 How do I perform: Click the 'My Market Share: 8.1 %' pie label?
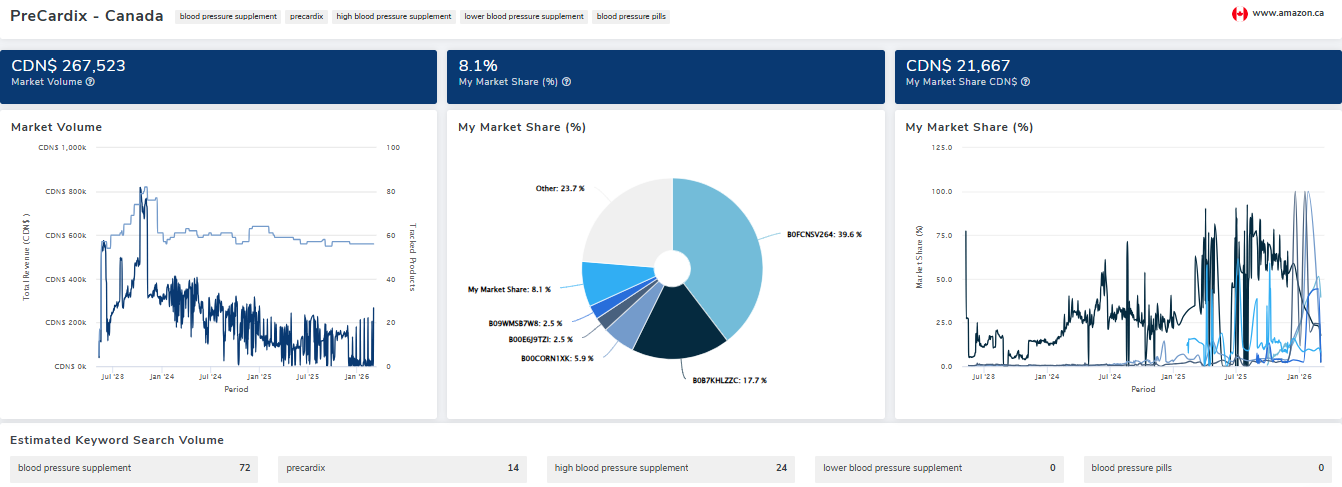click(x=509, y=289)
